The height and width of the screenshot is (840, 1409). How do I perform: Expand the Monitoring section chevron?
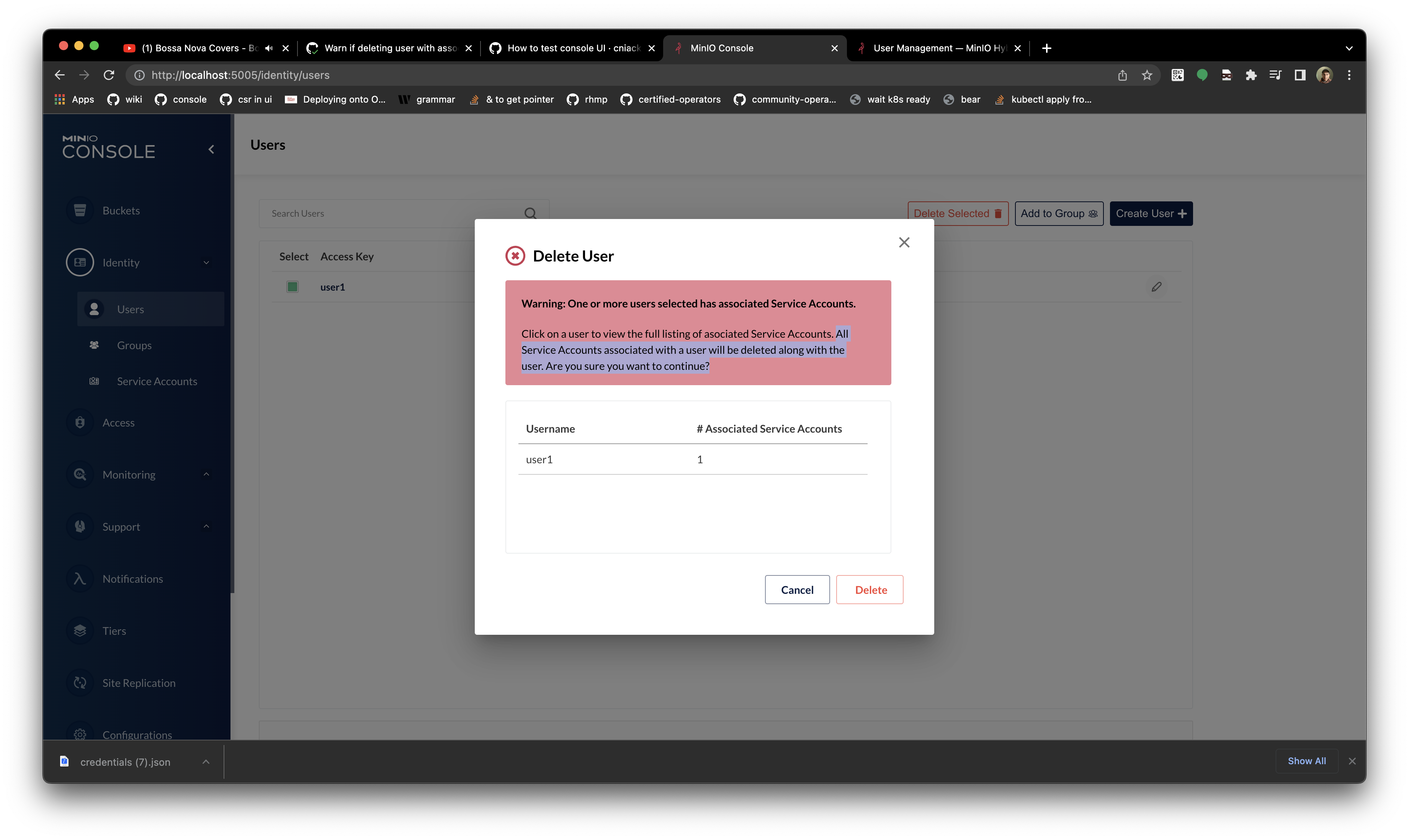(206, 474)
